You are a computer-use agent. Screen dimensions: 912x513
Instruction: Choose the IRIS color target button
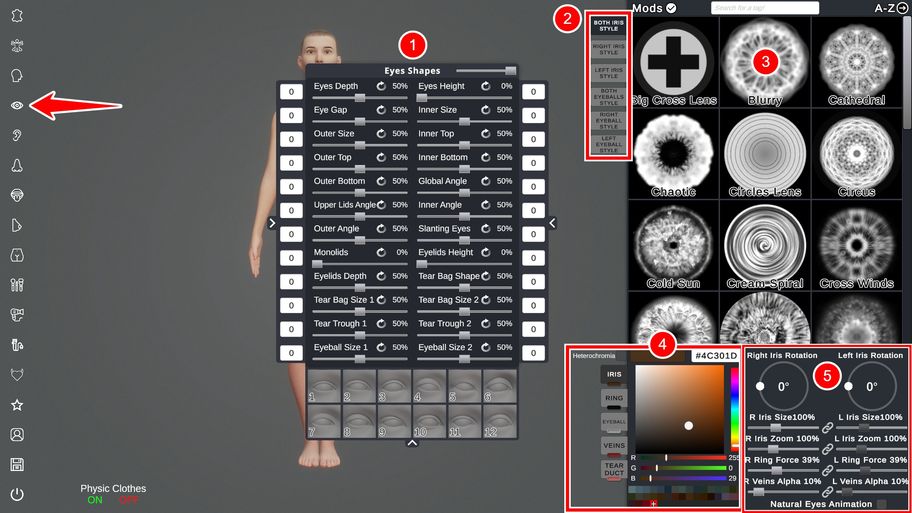(614, 375)
